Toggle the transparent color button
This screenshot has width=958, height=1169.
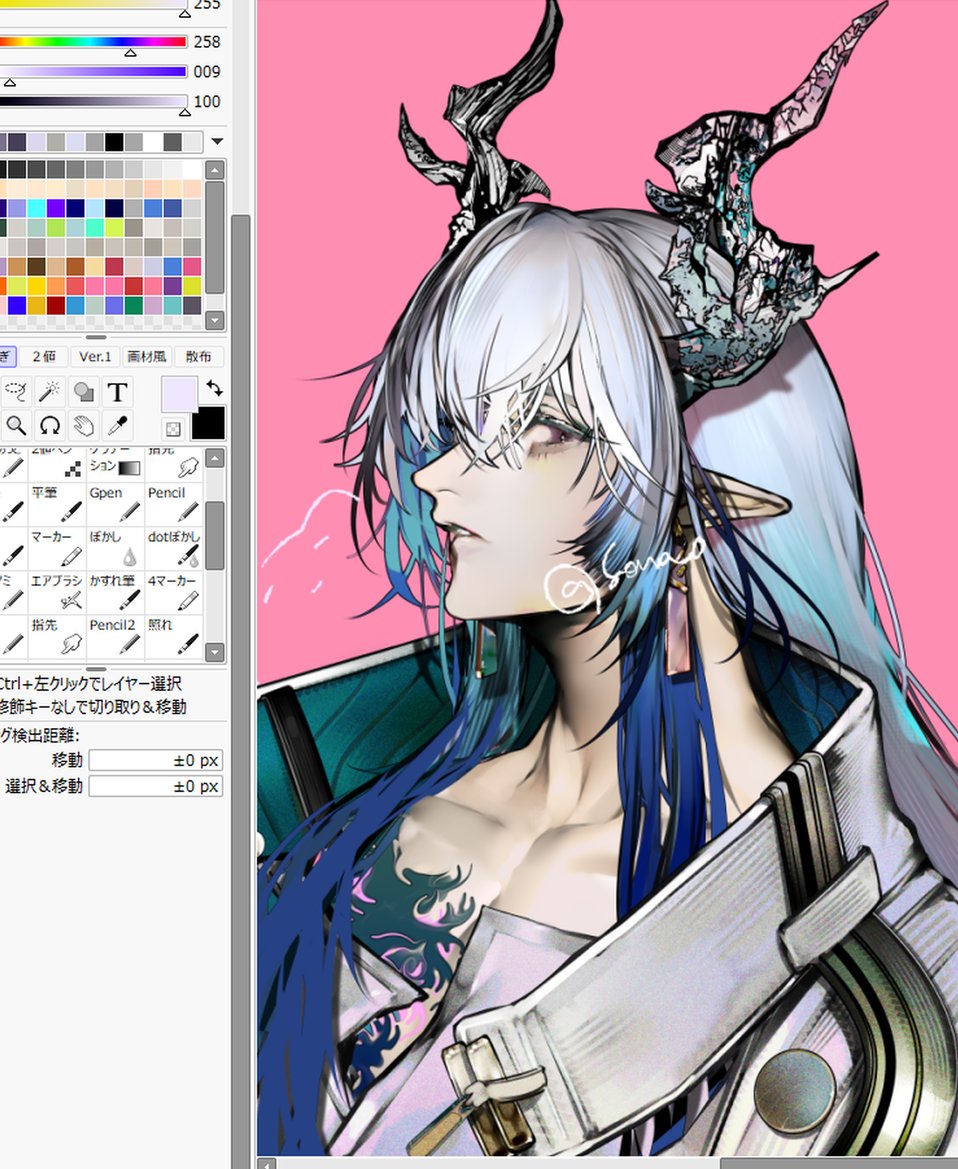click(x=173, y=429)
